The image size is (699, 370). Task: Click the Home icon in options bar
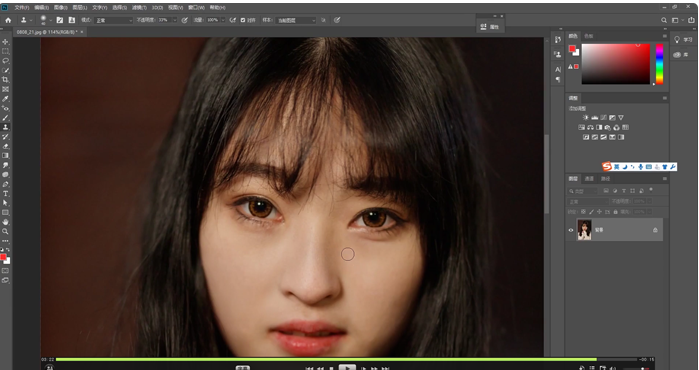click(x=8, y=20)
